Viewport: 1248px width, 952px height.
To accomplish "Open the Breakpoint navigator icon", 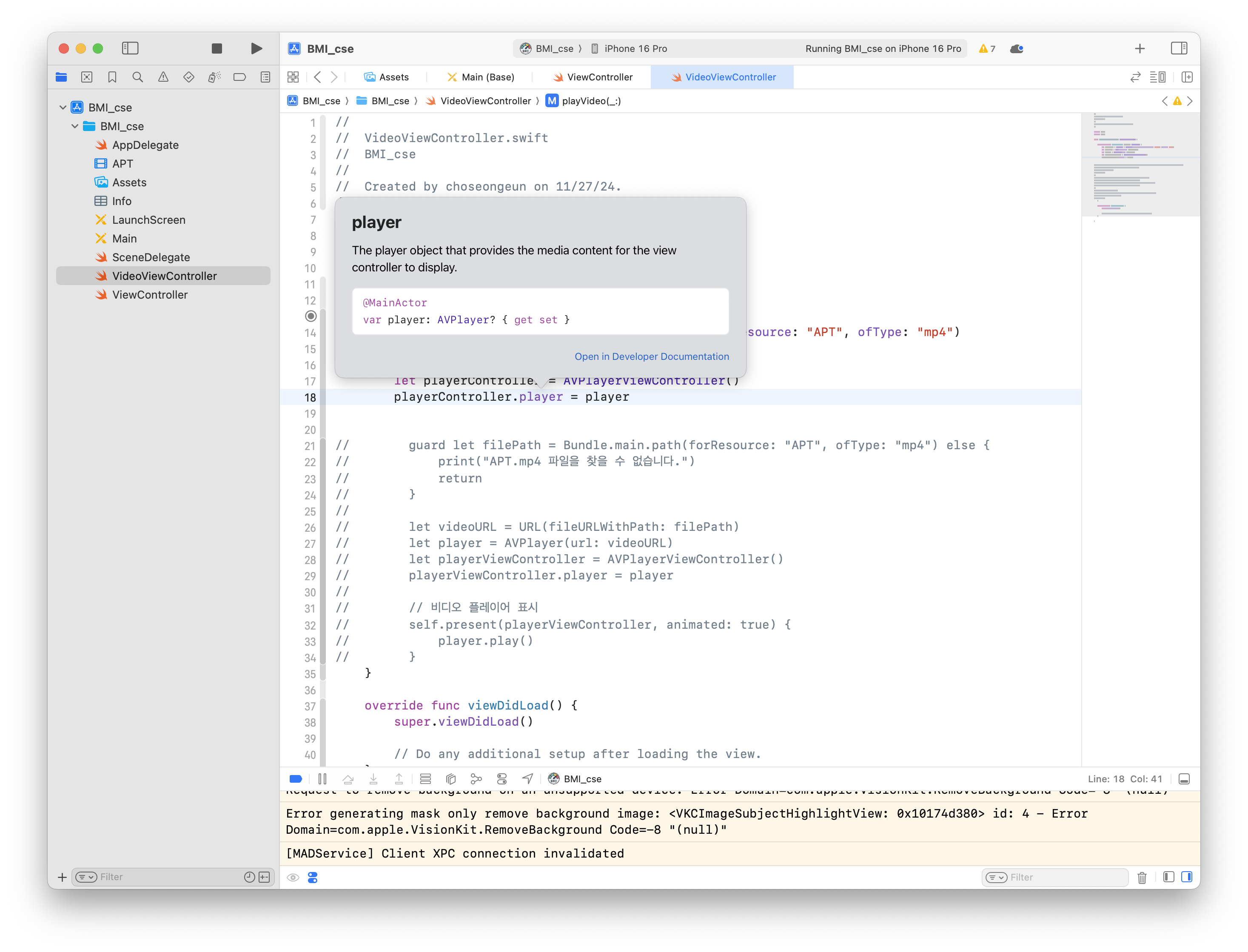I will click(x=239, y=77).
